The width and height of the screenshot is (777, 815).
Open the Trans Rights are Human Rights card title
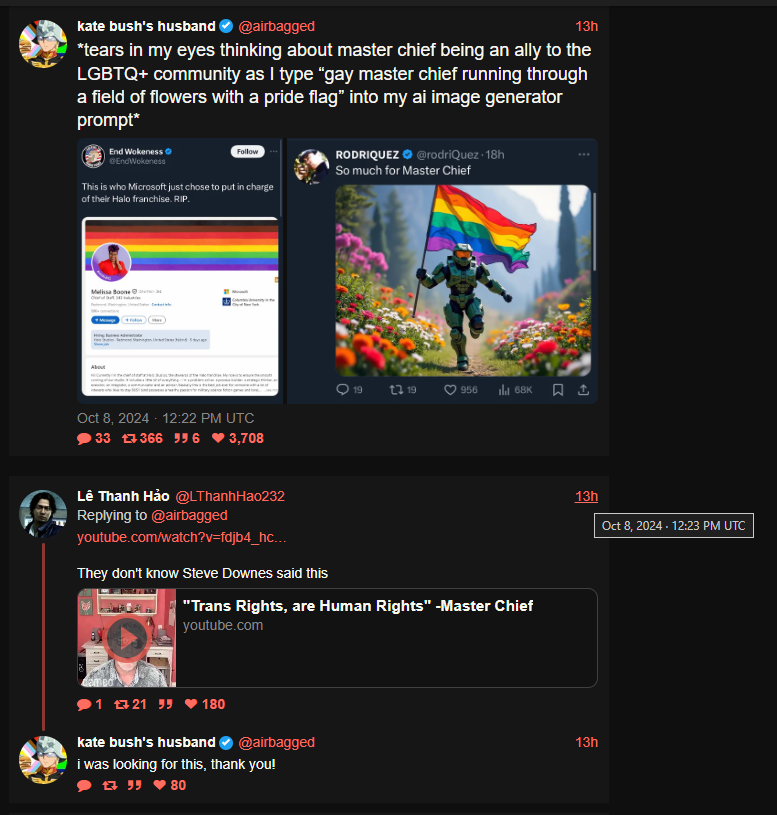point(358,606)
